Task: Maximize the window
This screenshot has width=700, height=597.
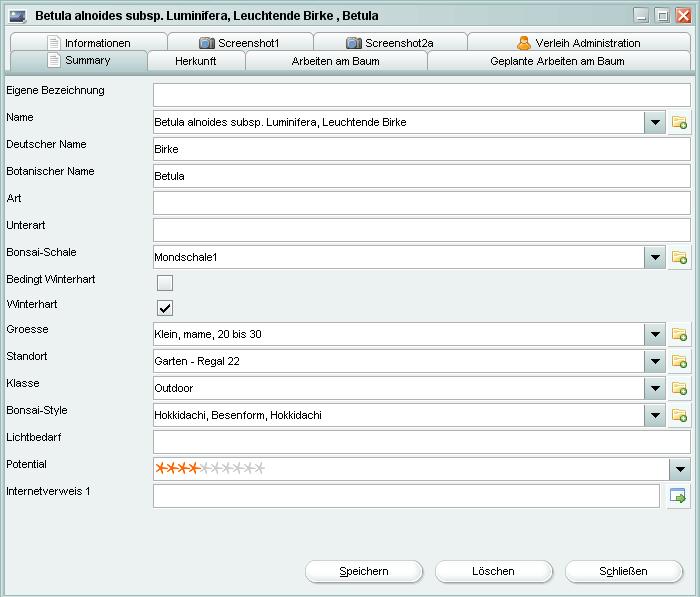Action: (x=662, y=16)
